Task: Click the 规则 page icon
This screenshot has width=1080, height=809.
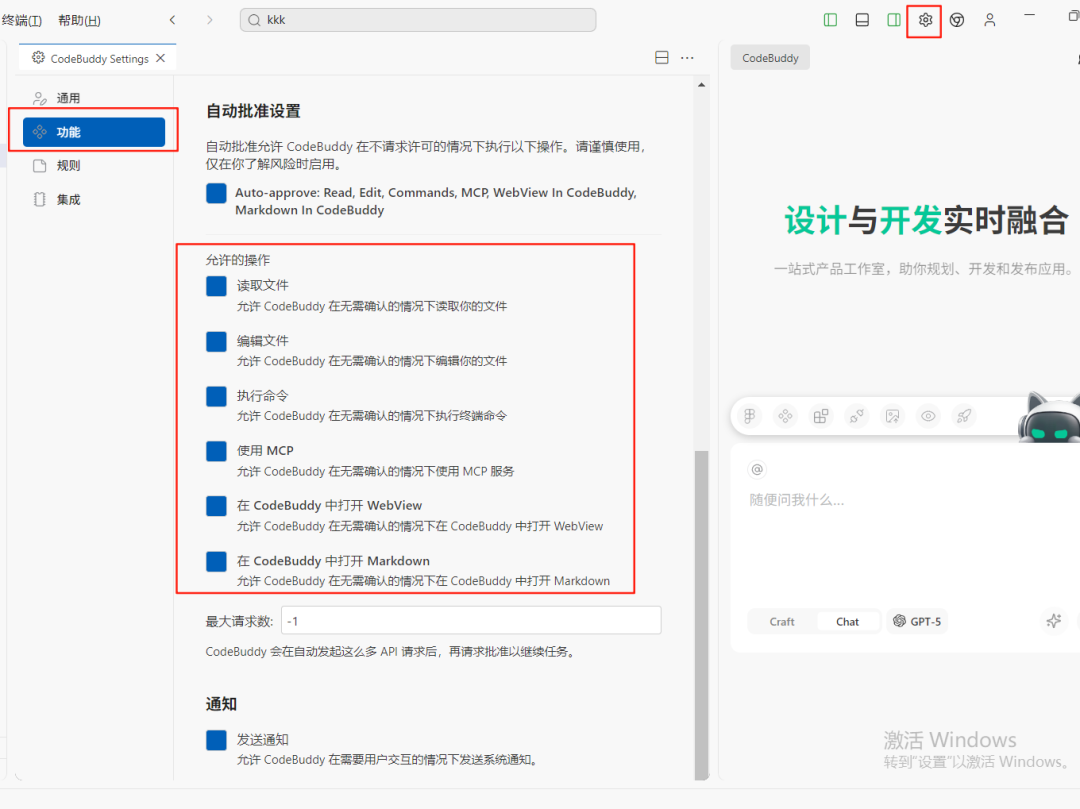Action: [39, 165]
